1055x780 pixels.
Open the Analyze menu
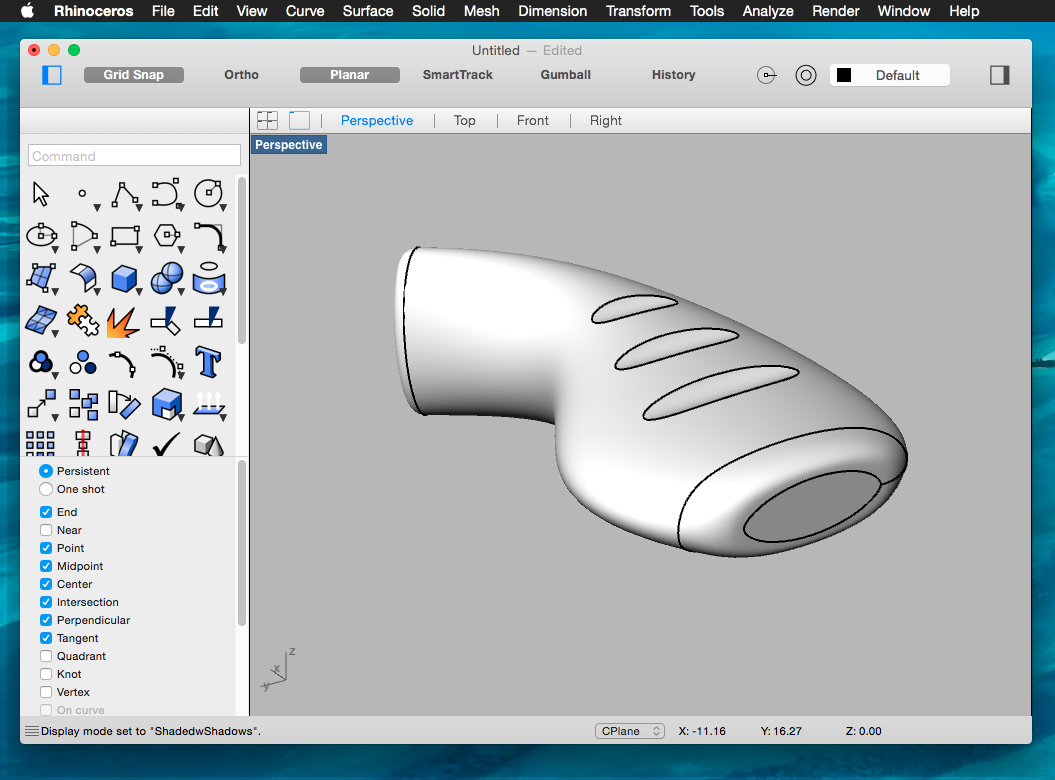768,11
